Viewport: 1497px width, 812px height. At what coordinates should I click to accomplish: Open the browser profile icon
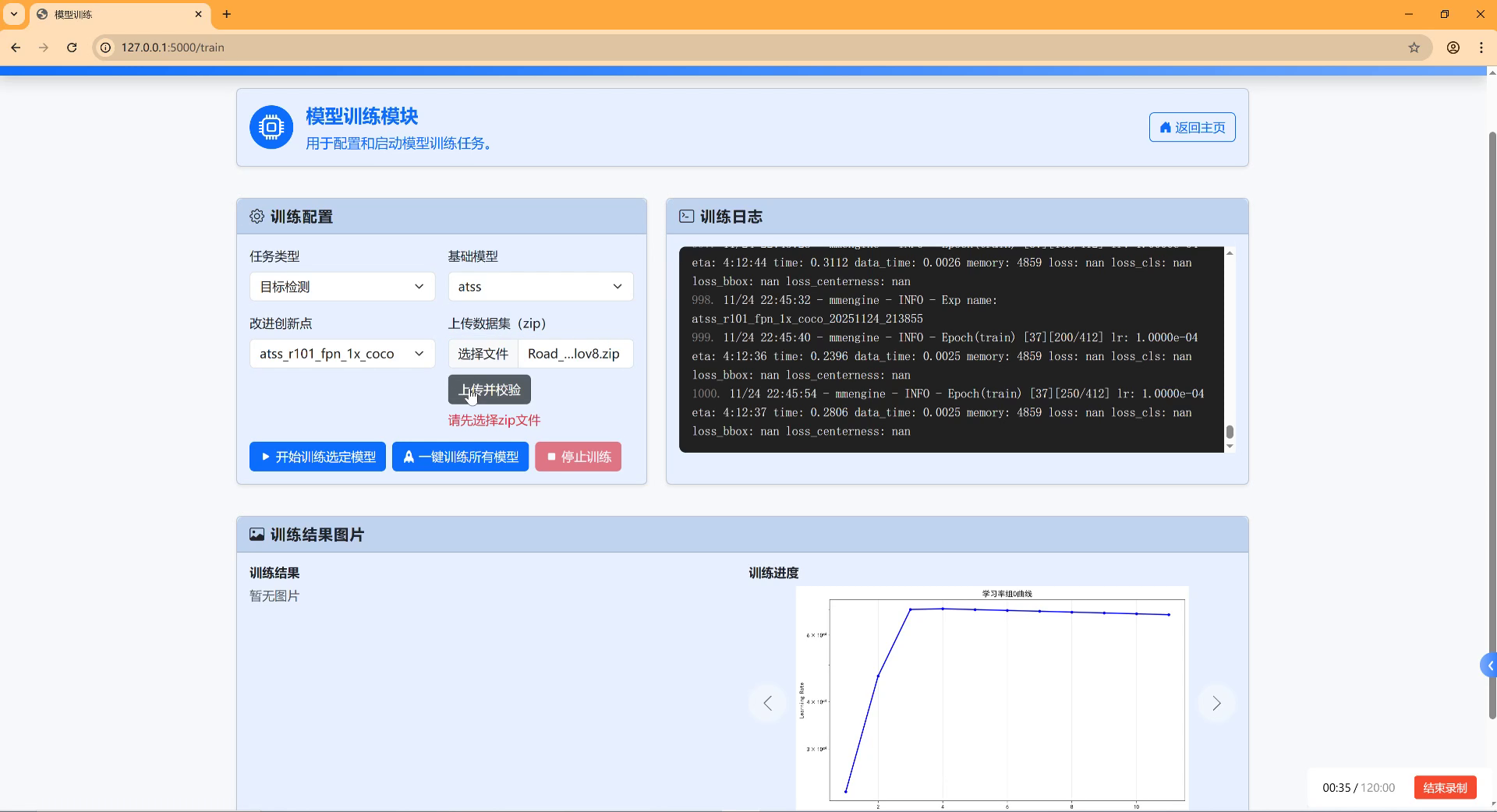pyautogui.click(x=1453, y=48)
